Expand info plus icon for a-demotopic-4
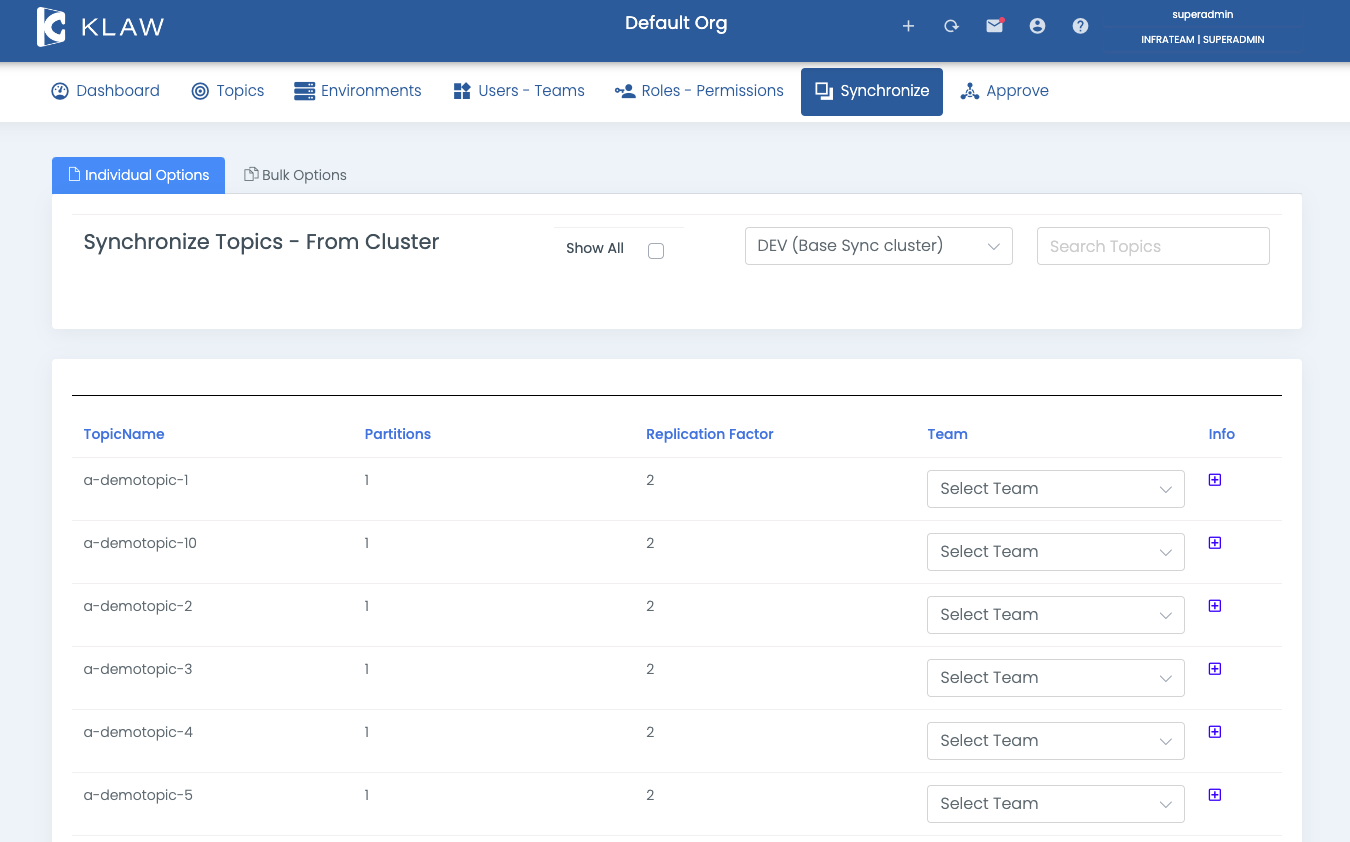 pos(1215,732)
